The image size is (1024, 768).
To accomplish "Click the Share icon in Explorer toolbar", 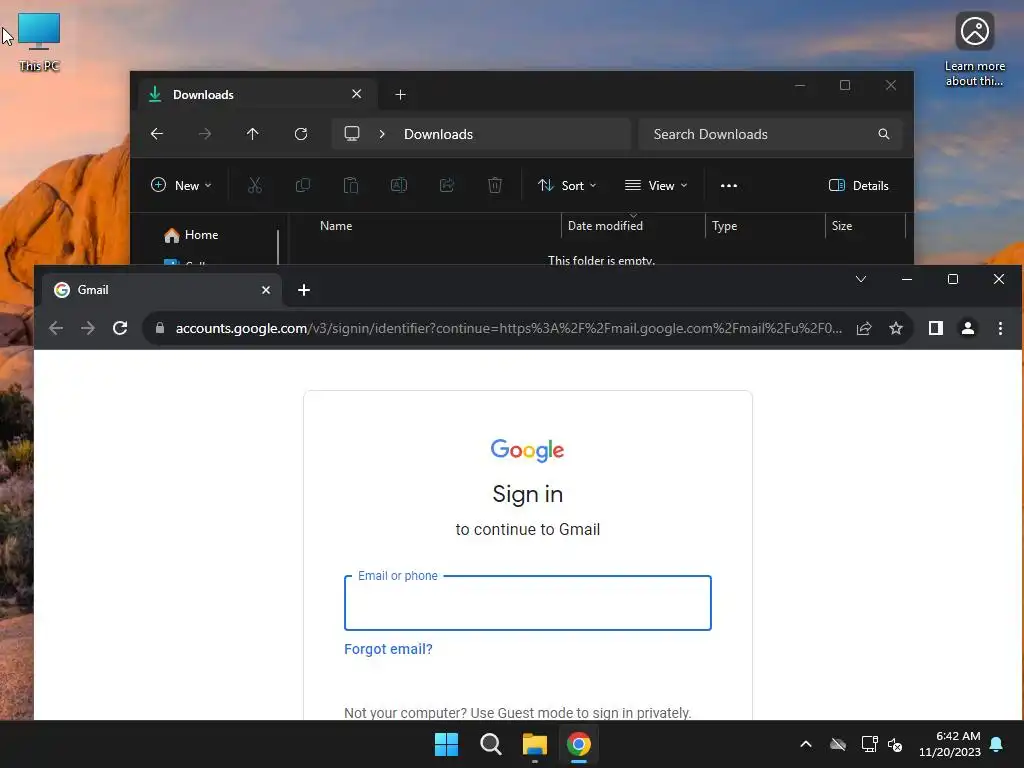I will point(447,185).
